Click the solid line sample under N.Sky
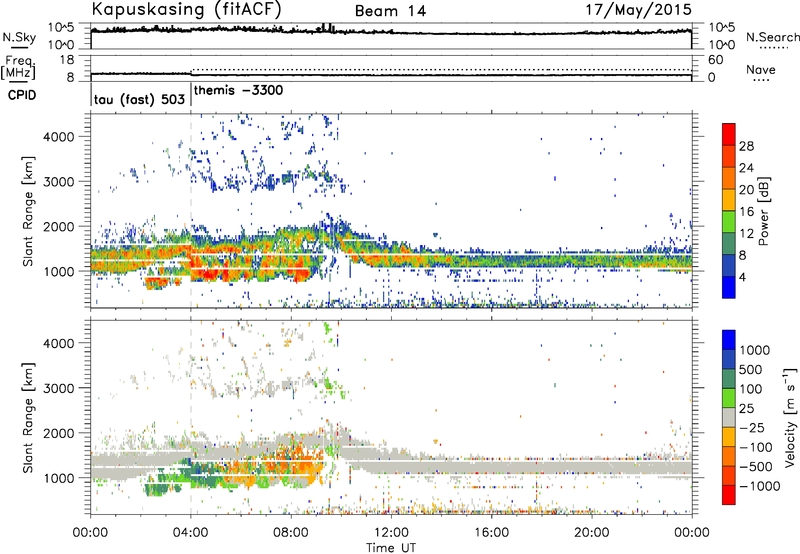 point(19,48)
